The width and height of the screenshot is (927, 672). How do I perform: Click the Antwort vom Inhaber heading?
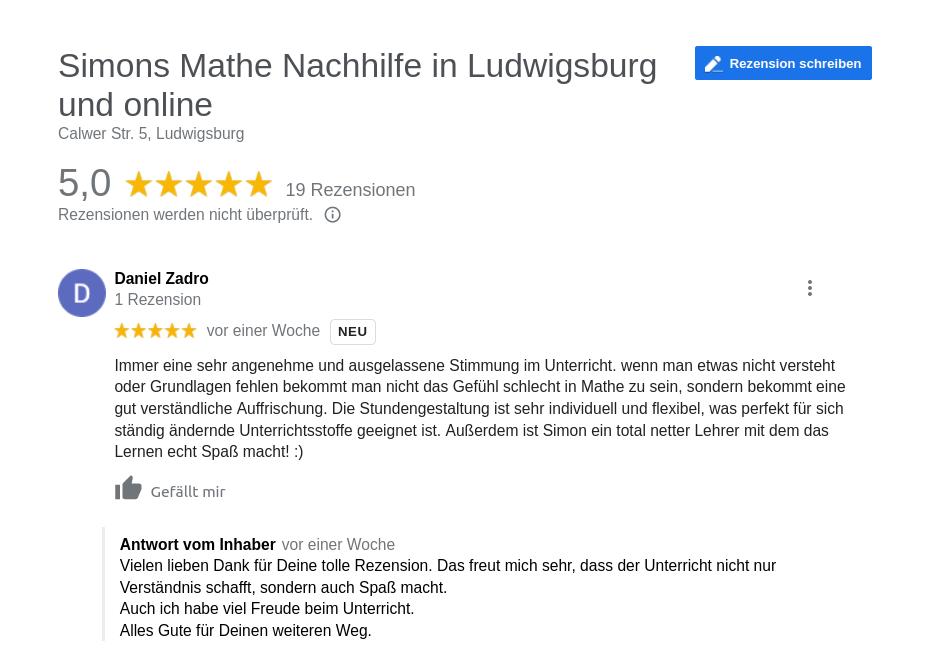point(197,545)
